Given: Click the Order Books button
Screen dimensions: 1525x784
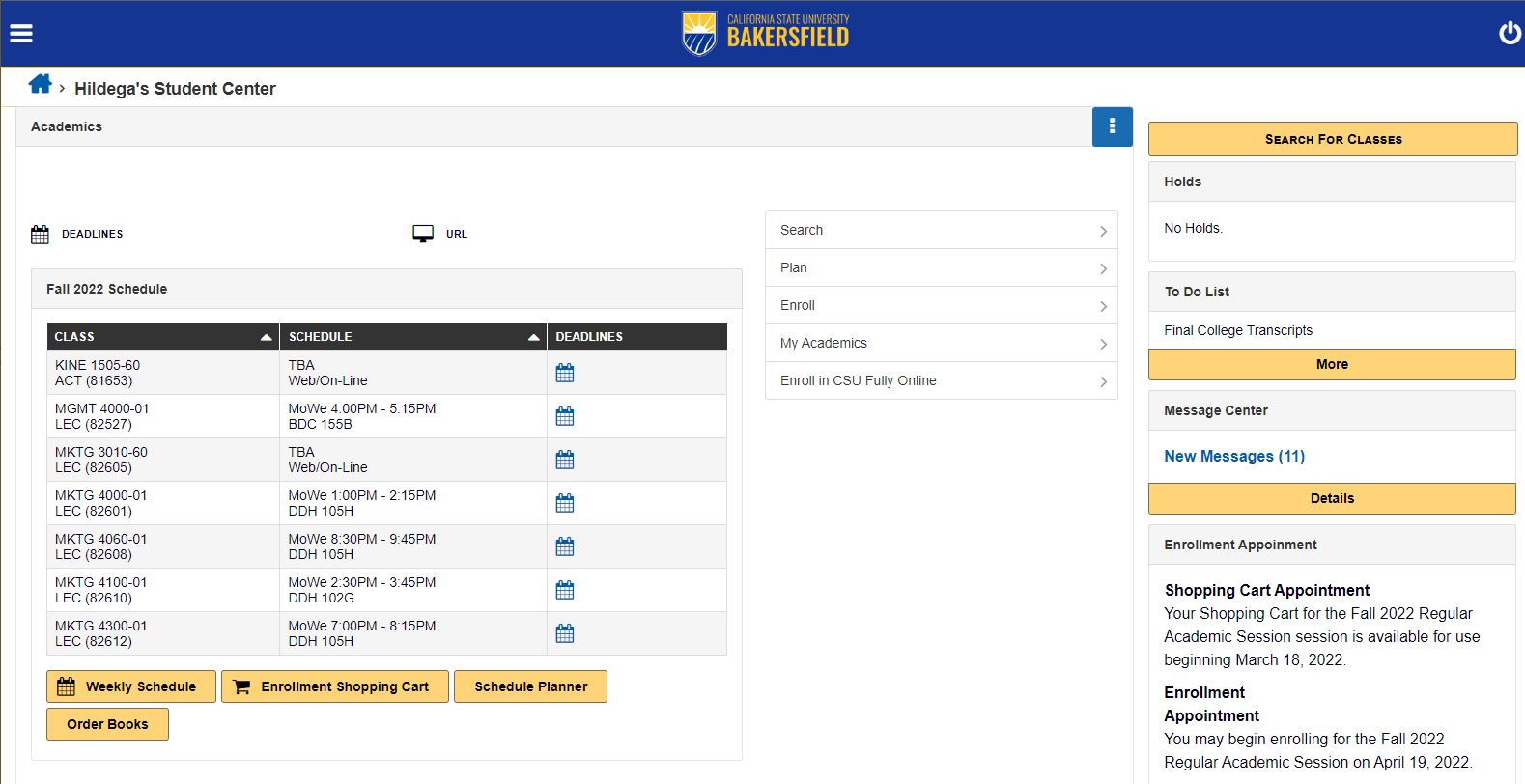Looking at the screenshot, I should tap(107, 724).
